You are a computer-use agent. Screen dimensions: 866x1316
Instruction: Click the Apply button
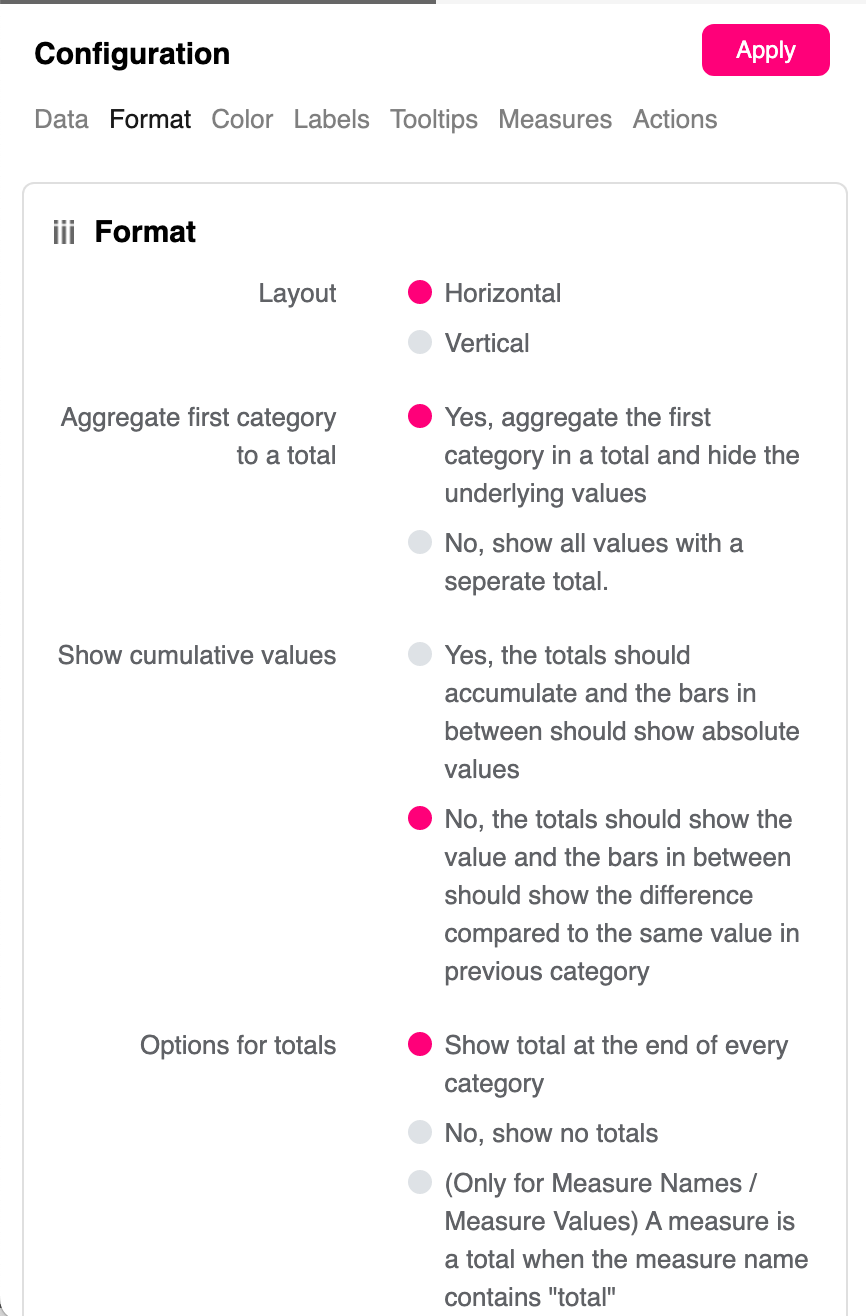765,50
